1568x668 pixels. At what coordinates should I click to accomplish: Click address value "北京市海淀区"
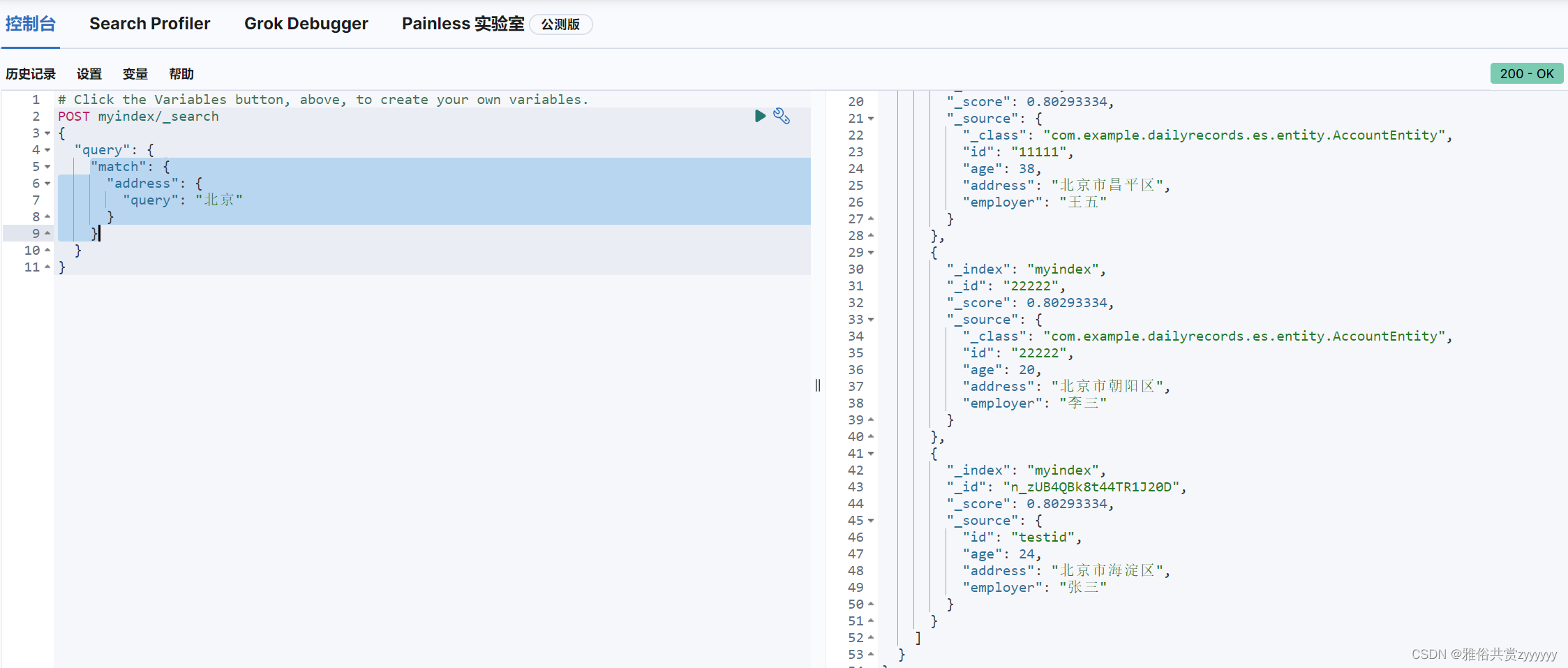1107,571
